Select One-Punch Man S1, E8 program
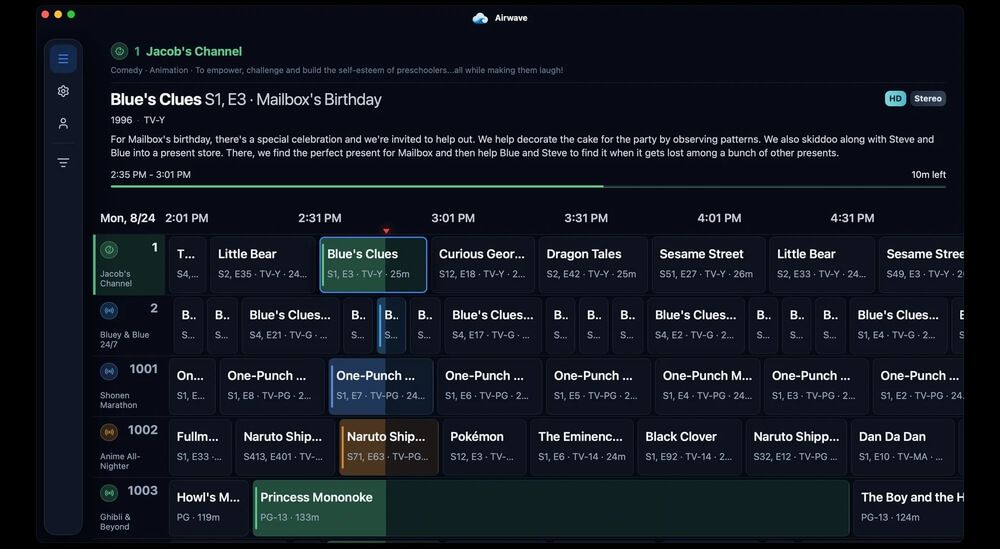1000x549 pixels. tap(272, 386)
